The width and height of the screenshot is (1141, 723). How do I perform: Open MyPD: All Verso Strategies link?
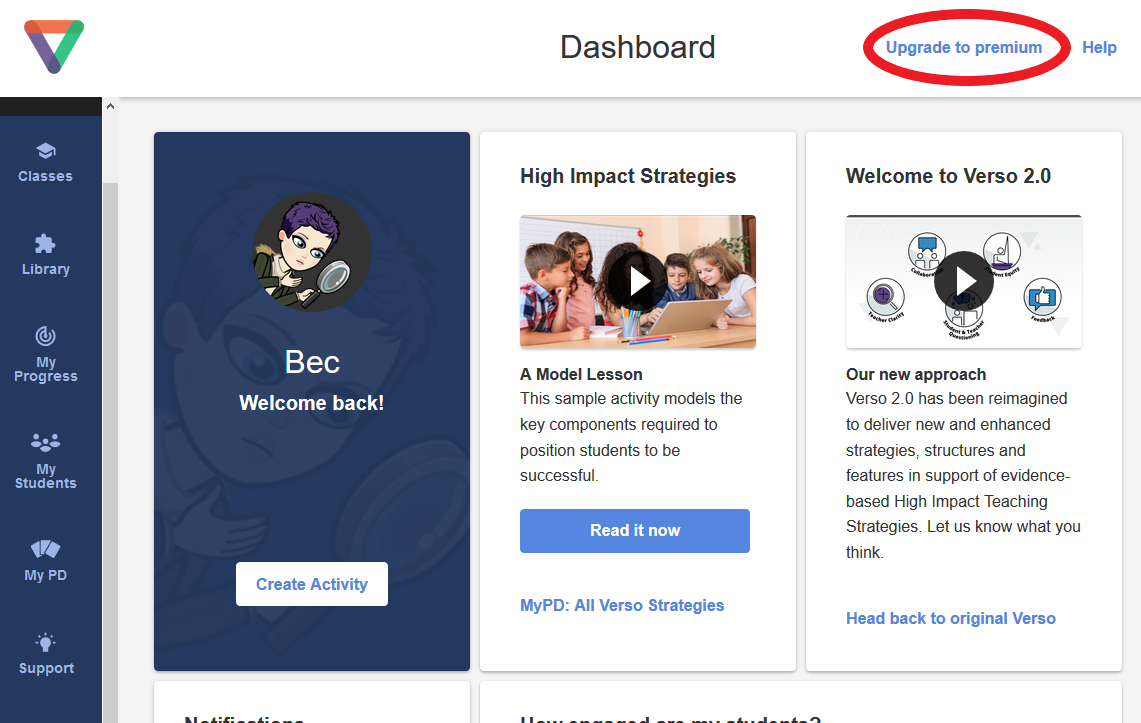622,605
